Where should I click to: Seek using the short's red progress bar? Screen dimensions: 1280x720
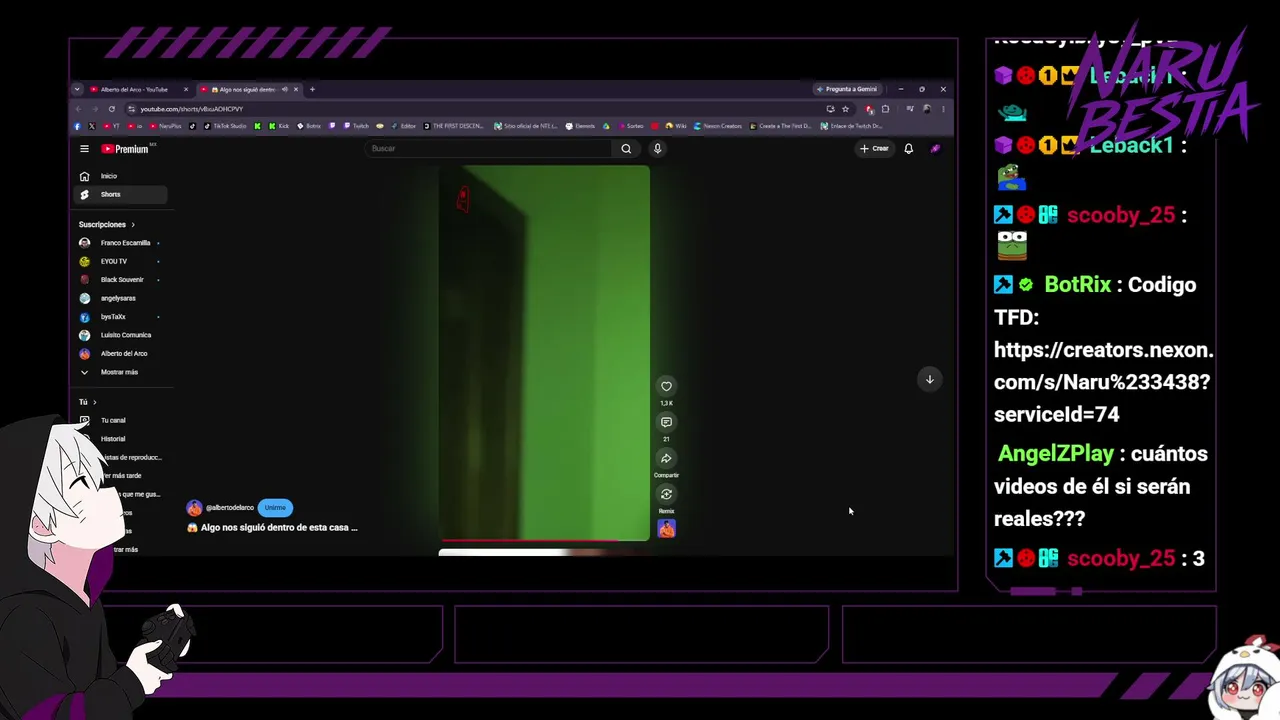(x=544, y=540)
